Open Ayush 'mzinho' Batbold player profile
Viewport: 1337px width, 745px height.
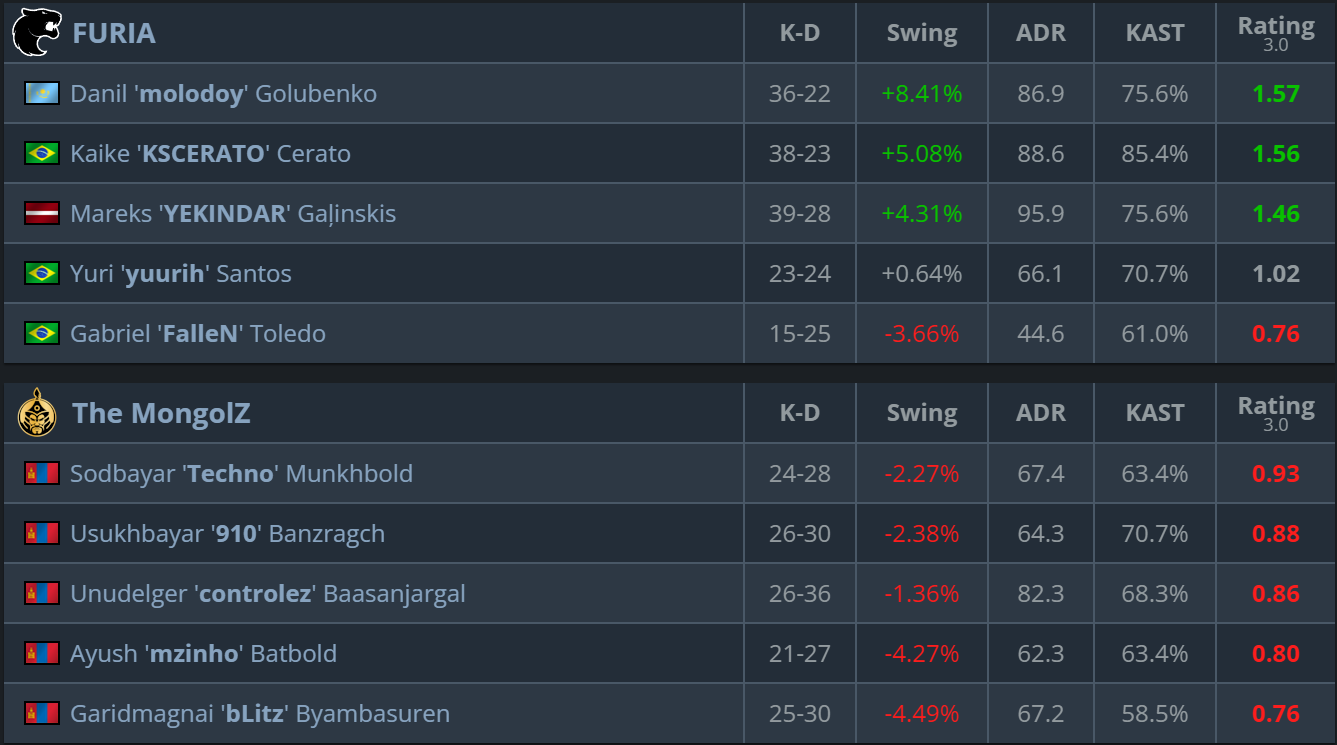pos(203,654)
